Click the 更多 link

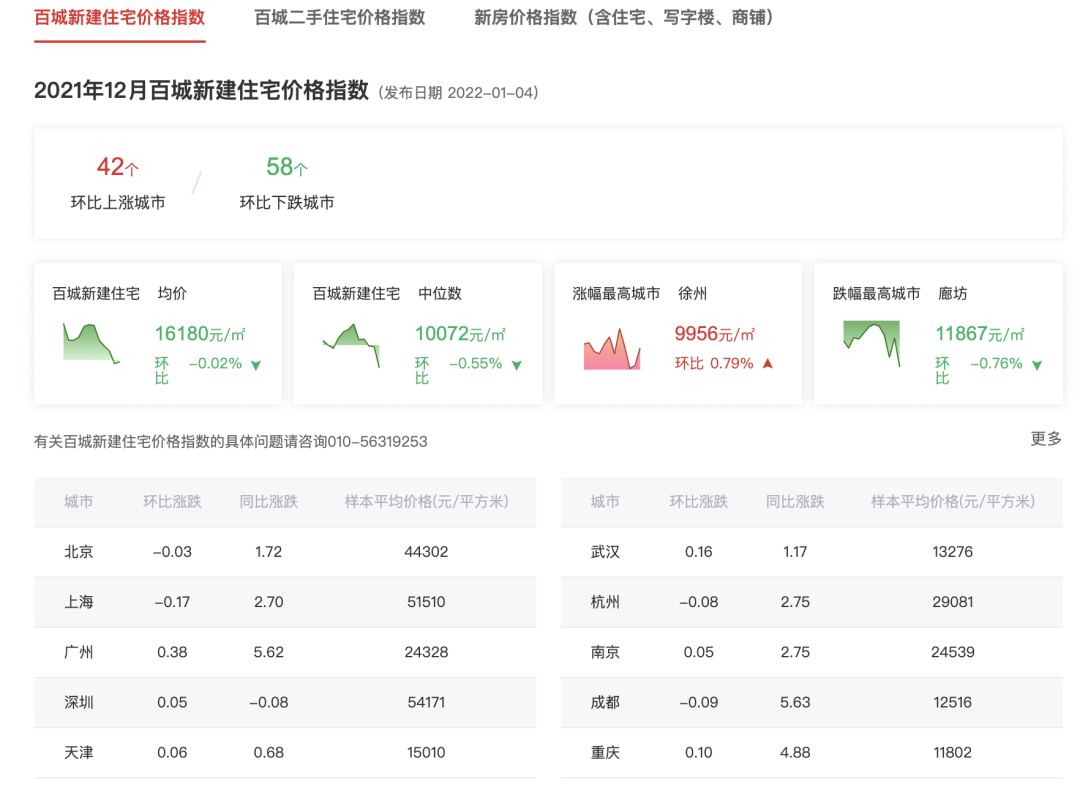point(1046,439)
